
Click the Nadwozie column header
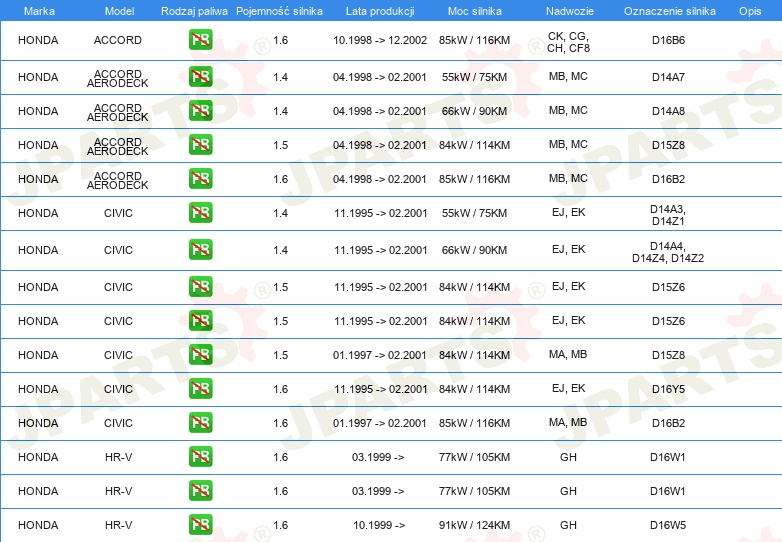570,11
